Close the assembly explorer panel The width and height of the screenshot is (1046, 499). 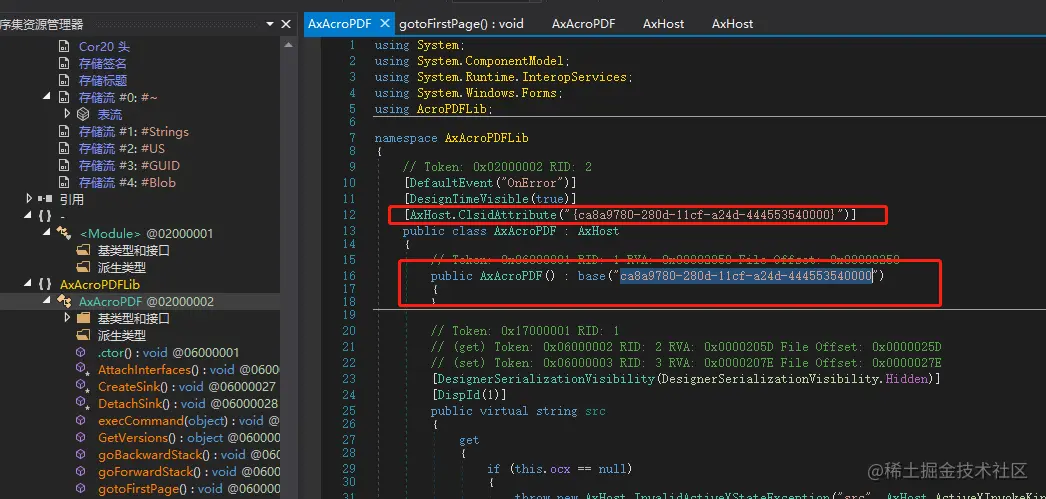[x=286, y=24]
